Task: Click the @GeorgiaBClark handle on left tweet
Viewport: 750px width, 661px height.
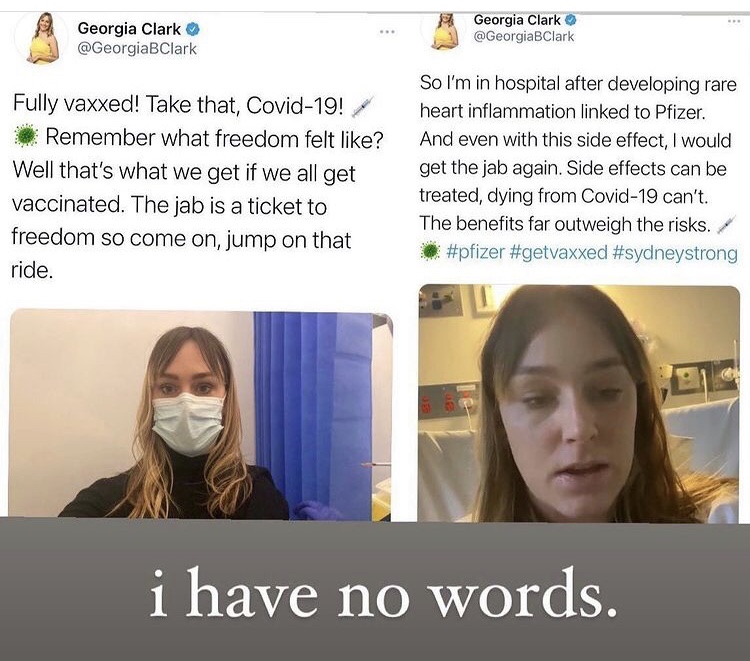Action: 137,49
